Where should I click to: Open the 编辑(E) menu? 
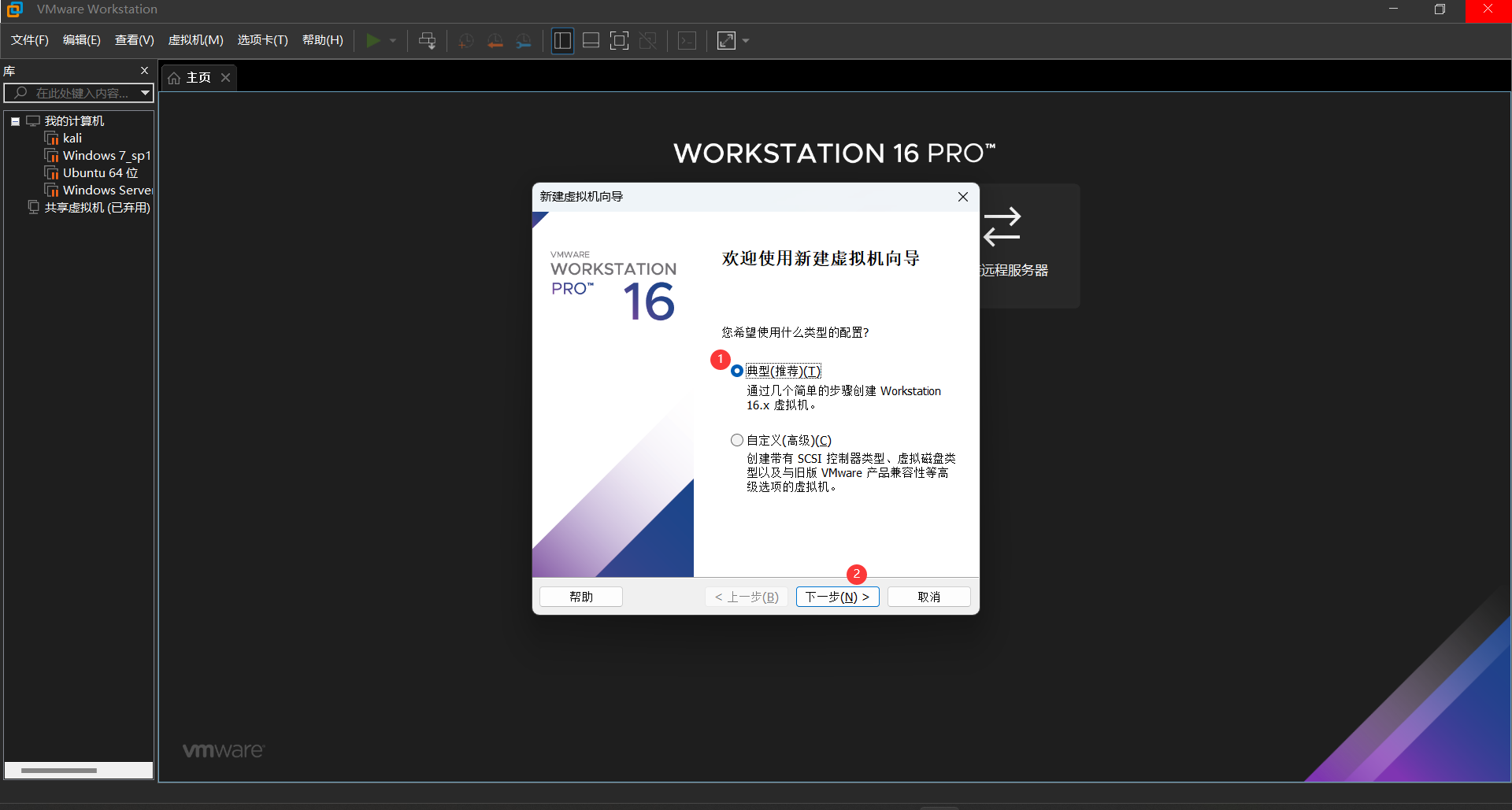(x=82, y=40)
